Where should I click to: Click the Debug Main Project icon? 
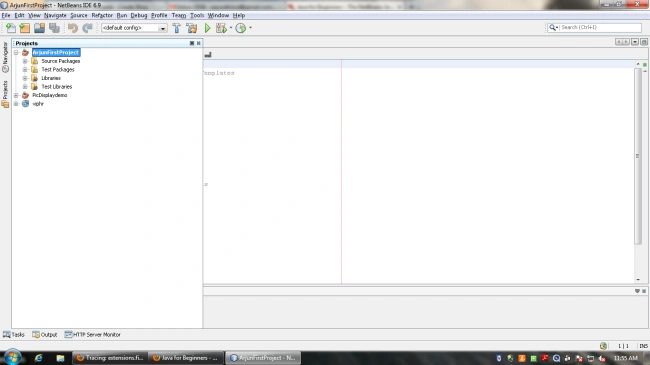221,28
